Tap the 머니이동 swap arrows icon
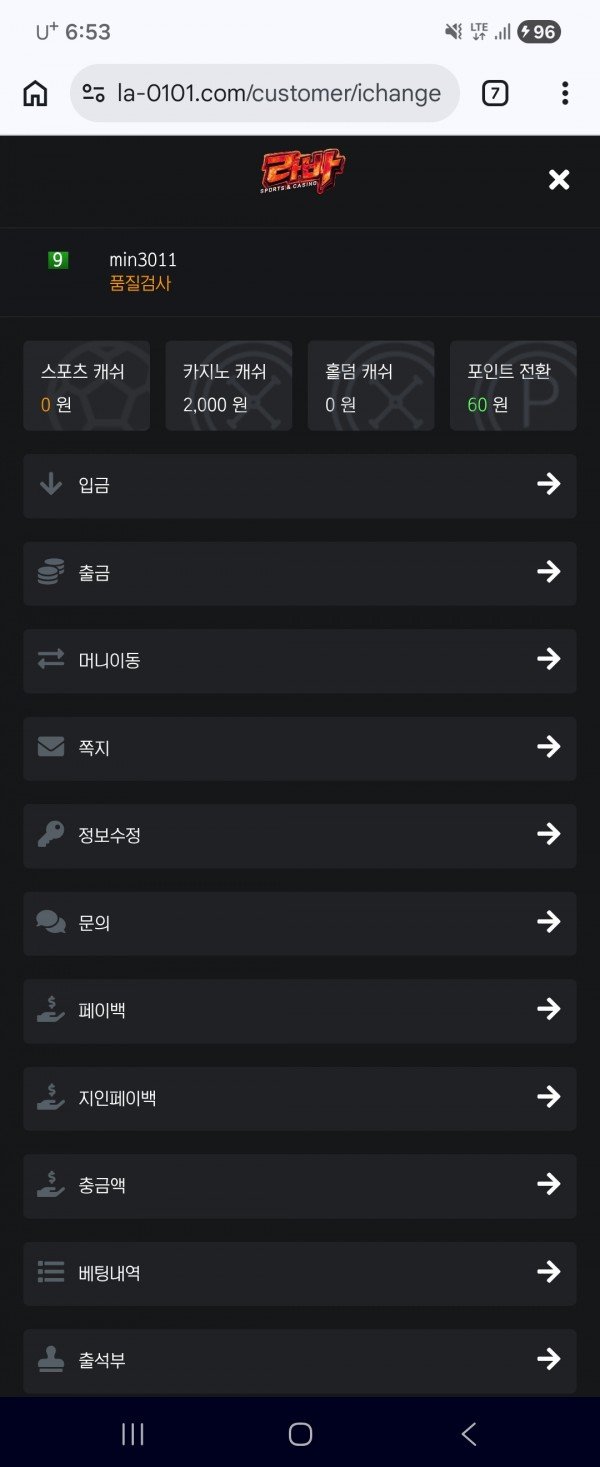 pyautogui.click(x=51, y=660)
